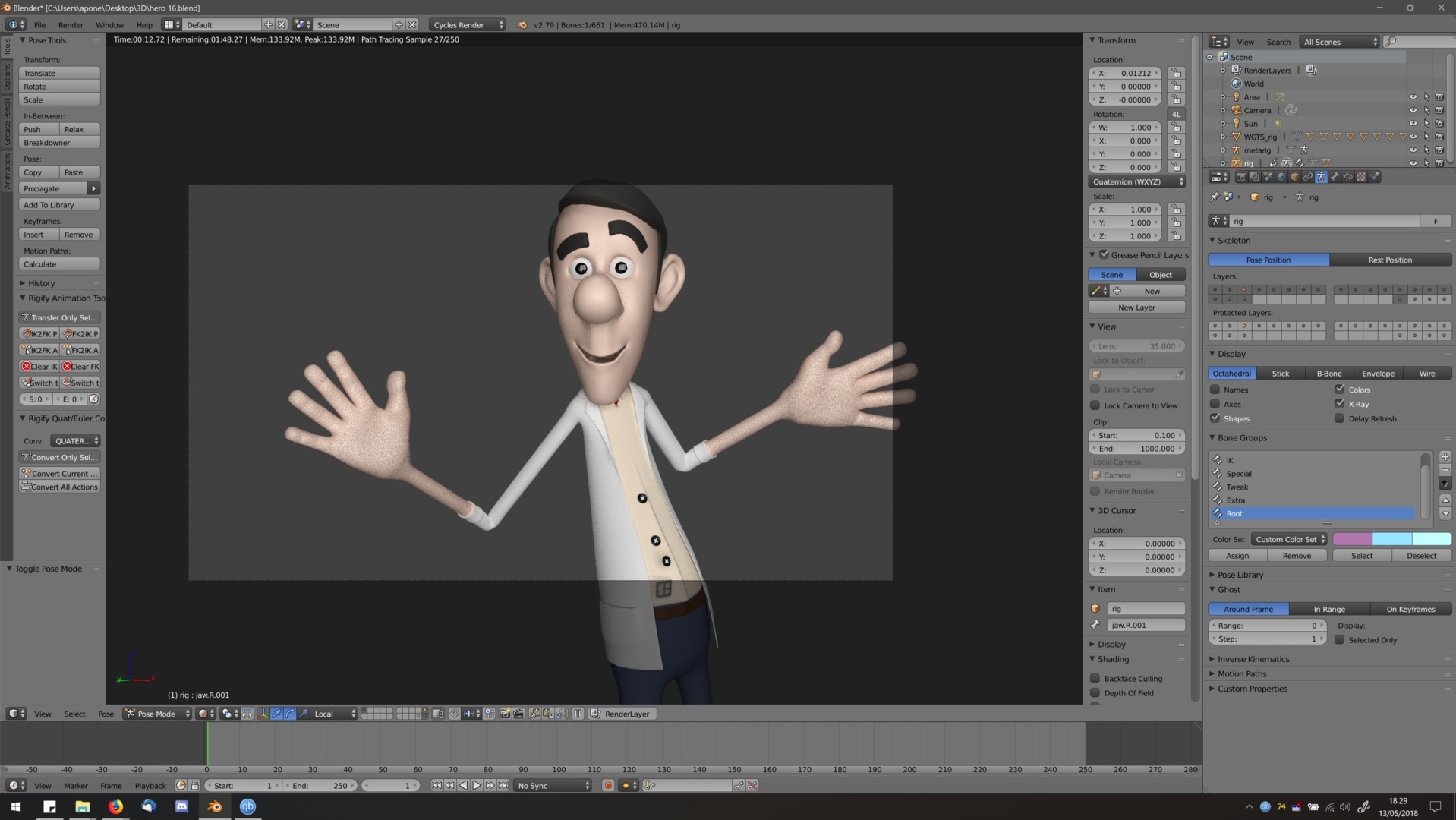Open the Quaternion (WXYZ) rotation mode dropdown
The image size is (1456, 820).
[x=1136, y=181]
